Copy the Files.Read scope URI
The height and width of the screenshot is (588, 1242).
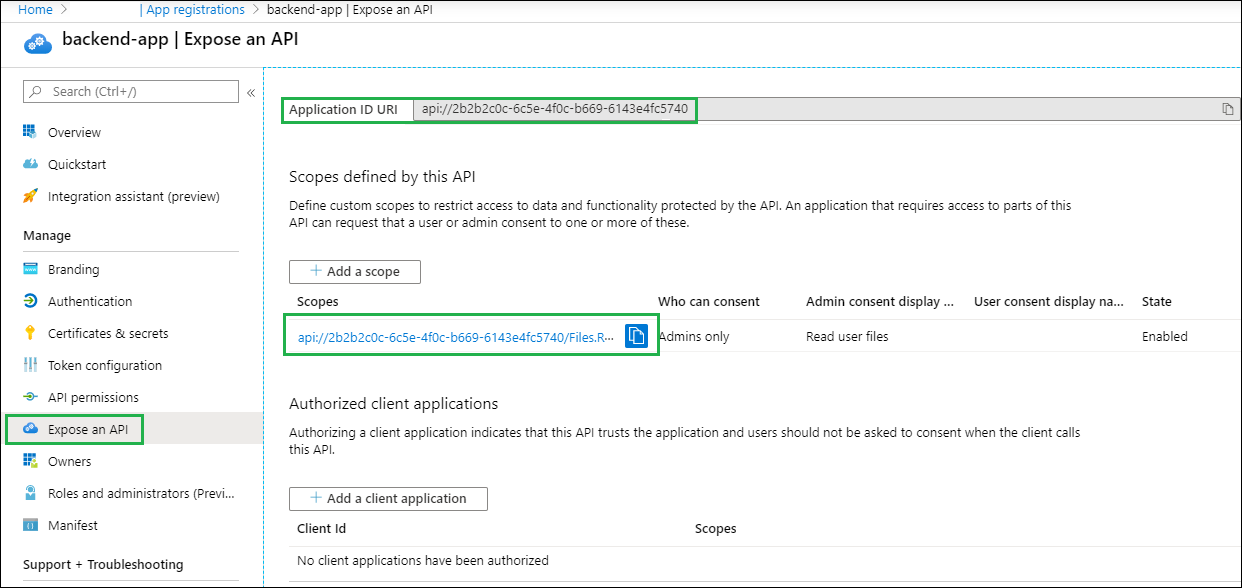pyautogui.click(x=637, y=335)
